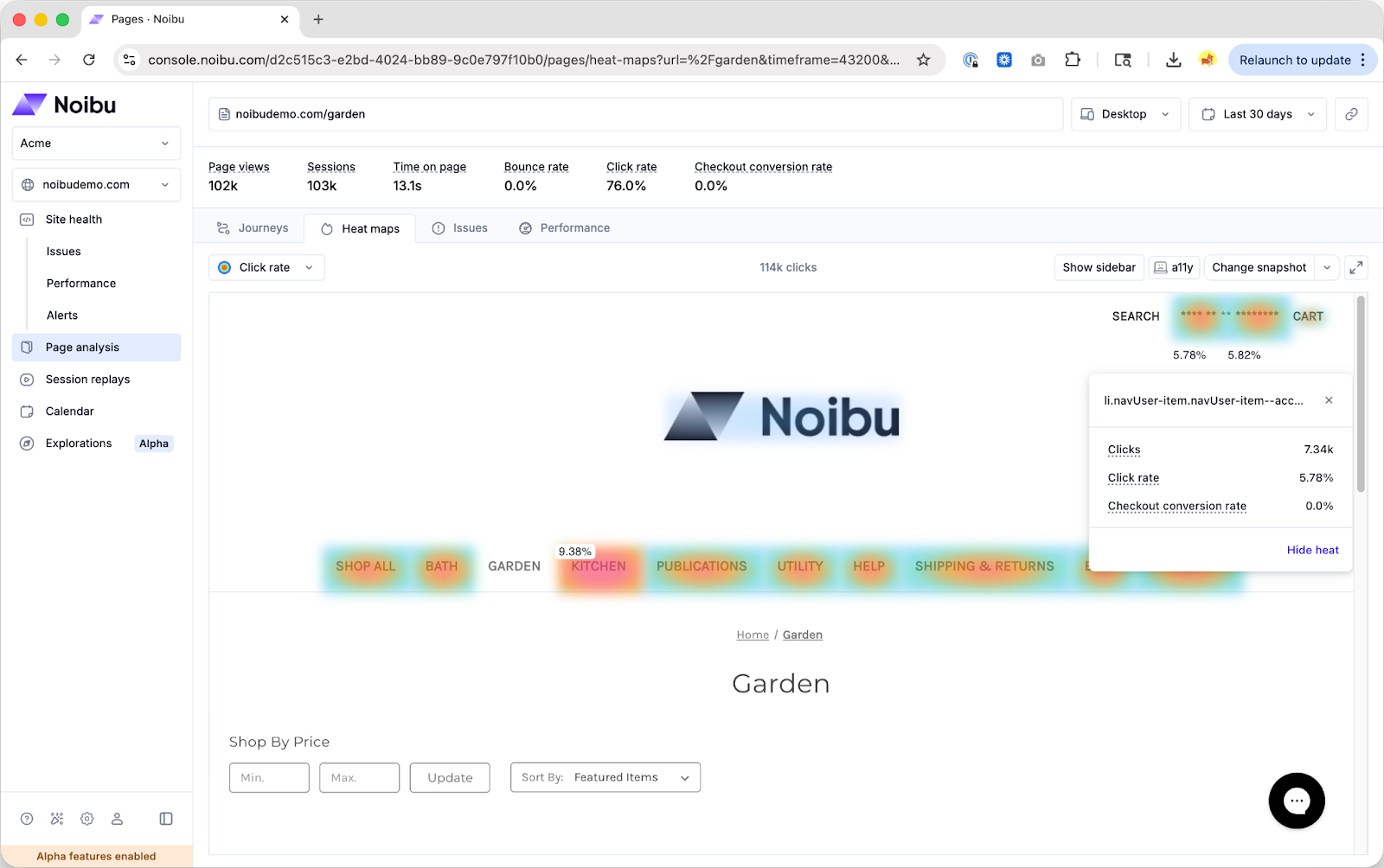Open the Desktop device dropdown
1384x868 pixels.
click(x=1125, y=114)
